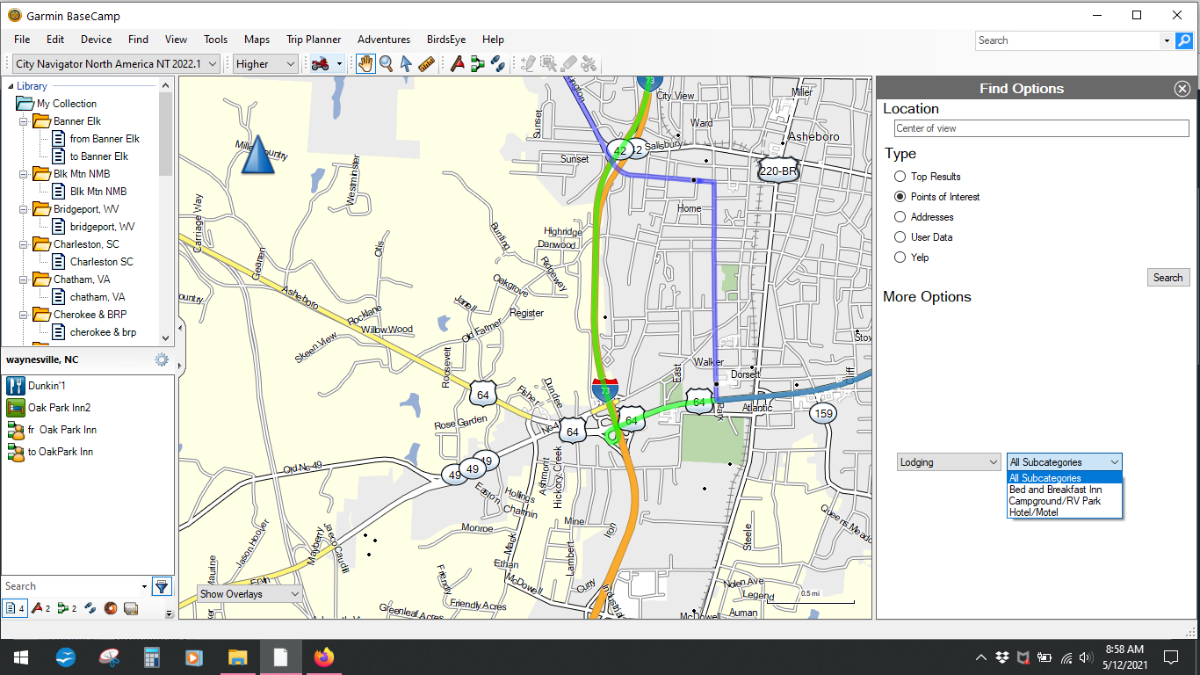The height and width of the screenshot is (675, 1200).
Task: Filter list by waypoints flag icon
Action: tap(40, 607)
